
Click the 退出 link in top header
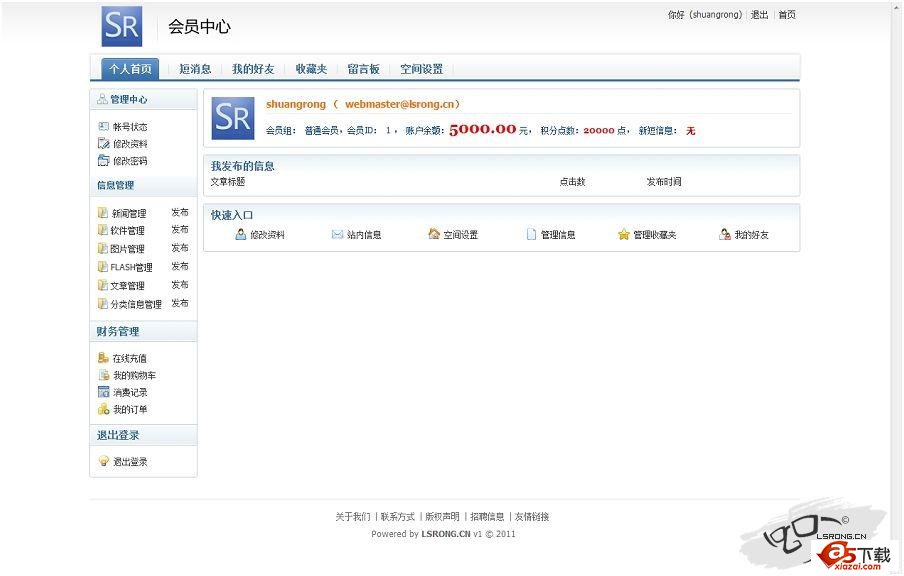click(x=760, y=15)
